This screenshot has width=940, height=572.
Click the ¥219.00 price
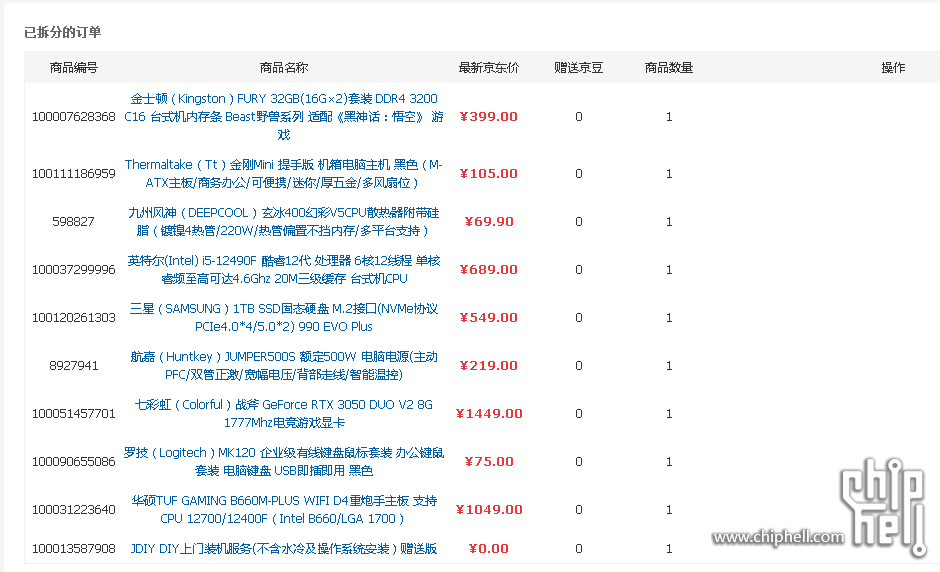[x=489, y=365]
